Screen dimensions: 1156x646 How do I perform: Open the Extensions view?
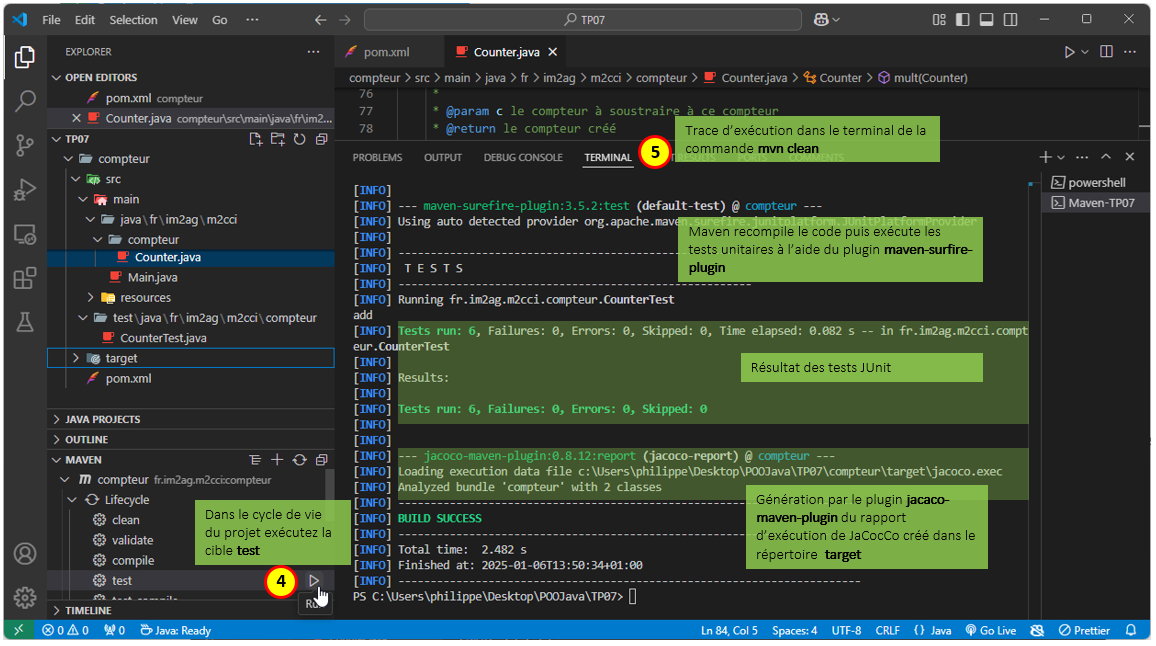(25, 278)
